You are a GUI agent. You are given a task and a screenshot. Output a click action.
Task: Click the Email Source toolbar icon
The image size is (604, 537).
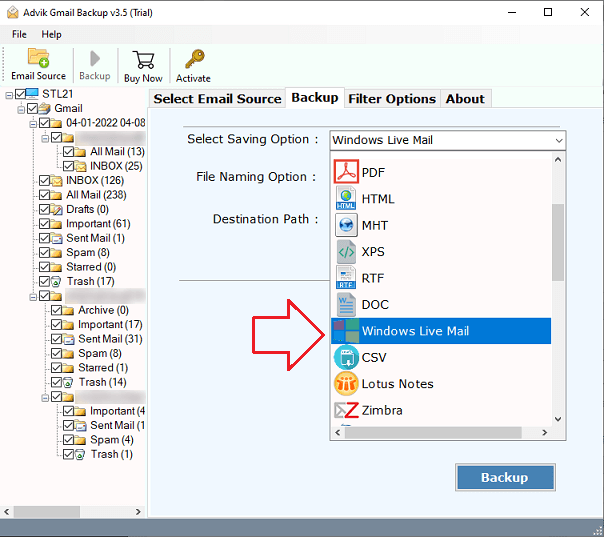point(39,58)
